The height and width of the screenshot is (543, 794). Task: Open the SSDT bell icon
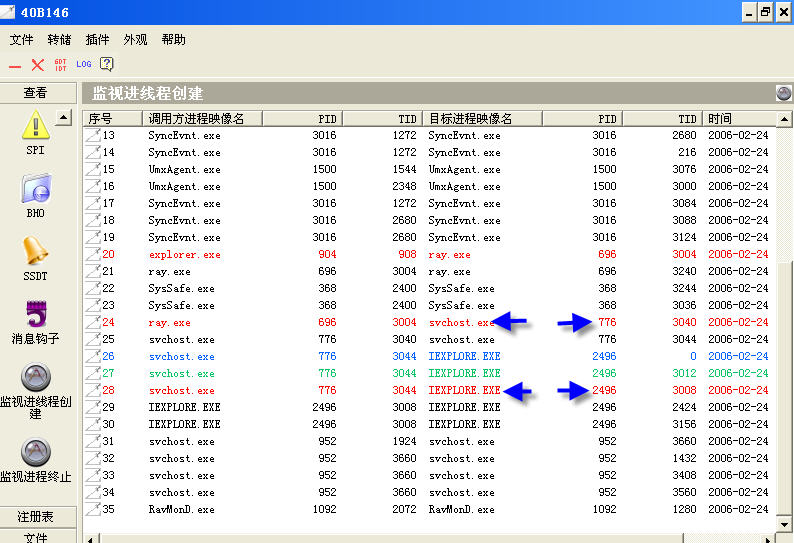pyautogui.click(x=36, y=252)
